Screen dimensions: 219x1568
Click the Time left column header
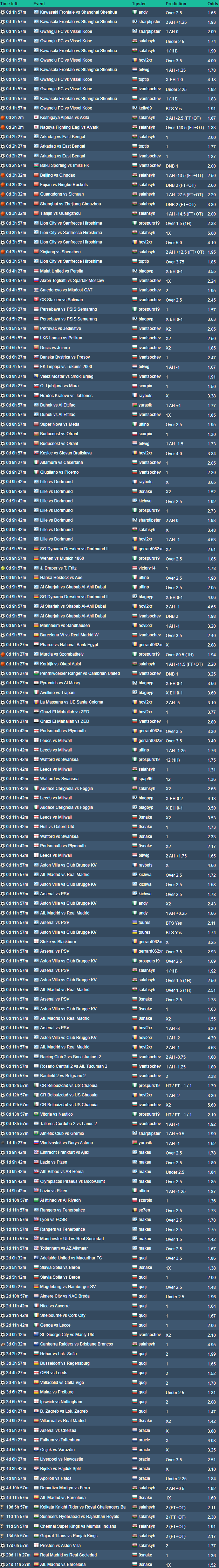9,3
